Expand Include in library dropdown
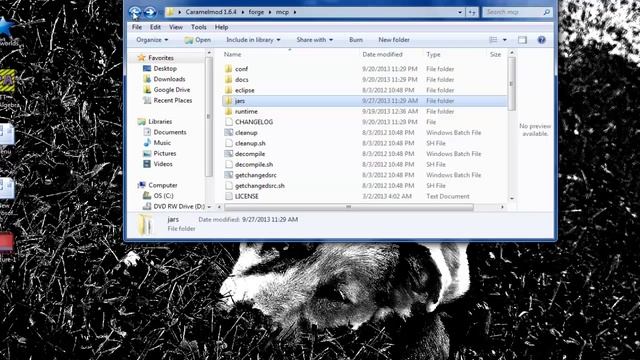 click(253, 40)
